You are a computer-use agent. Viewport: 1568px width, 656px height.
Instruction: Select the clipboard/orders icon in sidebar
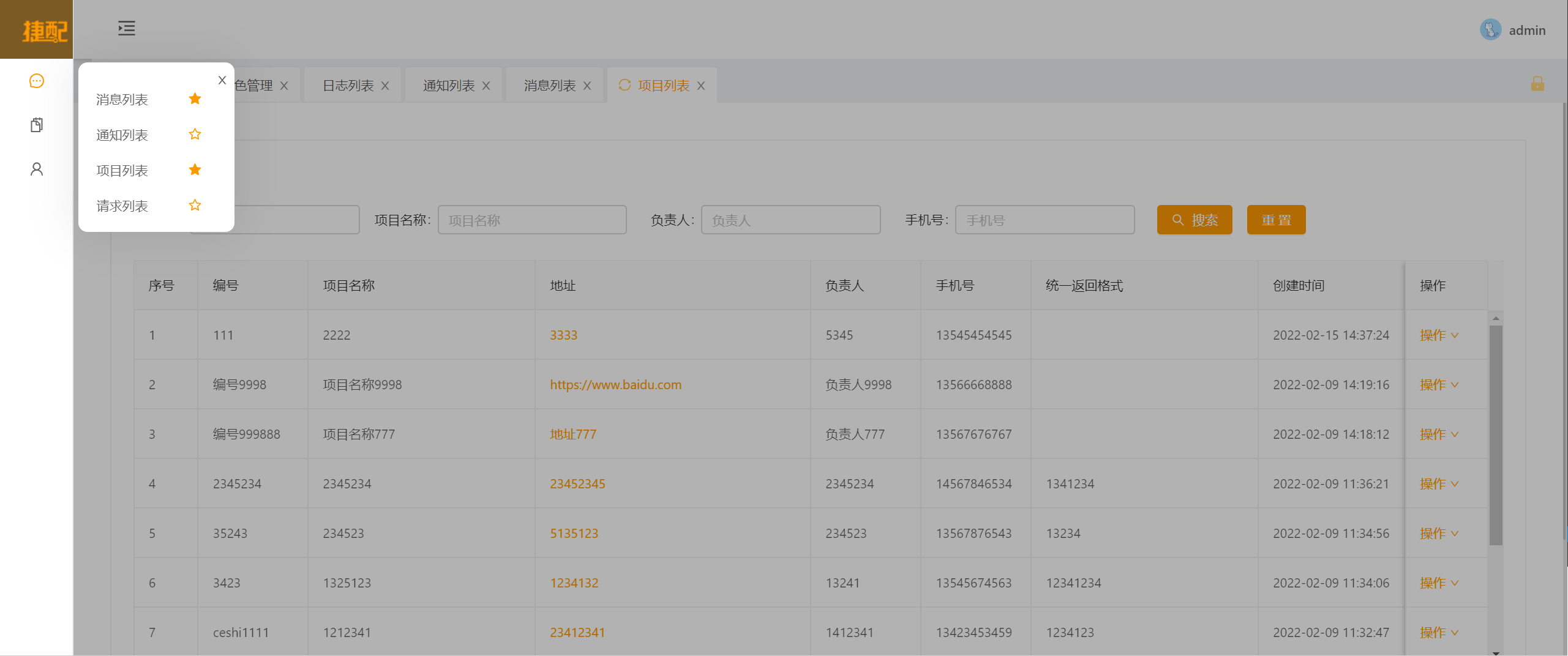click(x=36, y=124)
